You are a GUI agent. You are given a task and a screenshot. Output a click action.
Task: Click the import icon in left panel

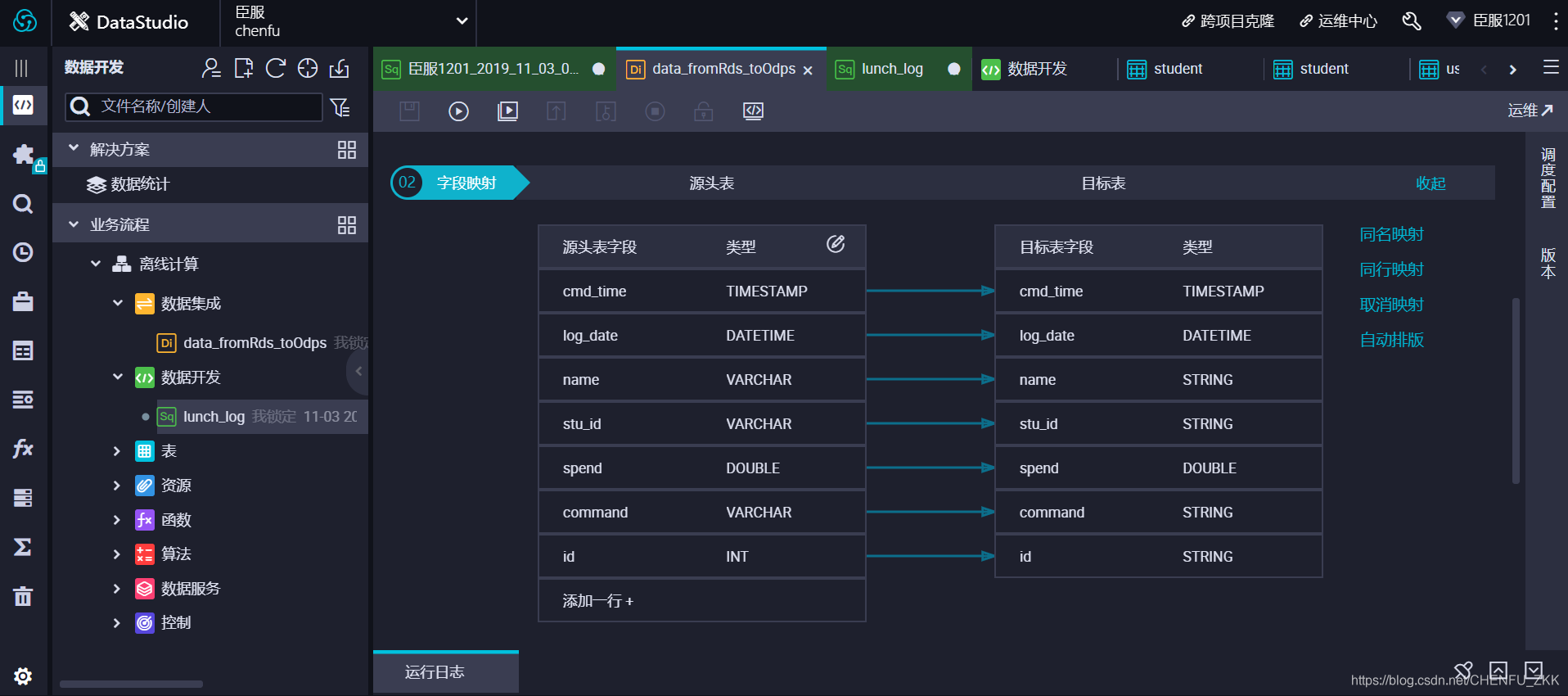[339, 68]
